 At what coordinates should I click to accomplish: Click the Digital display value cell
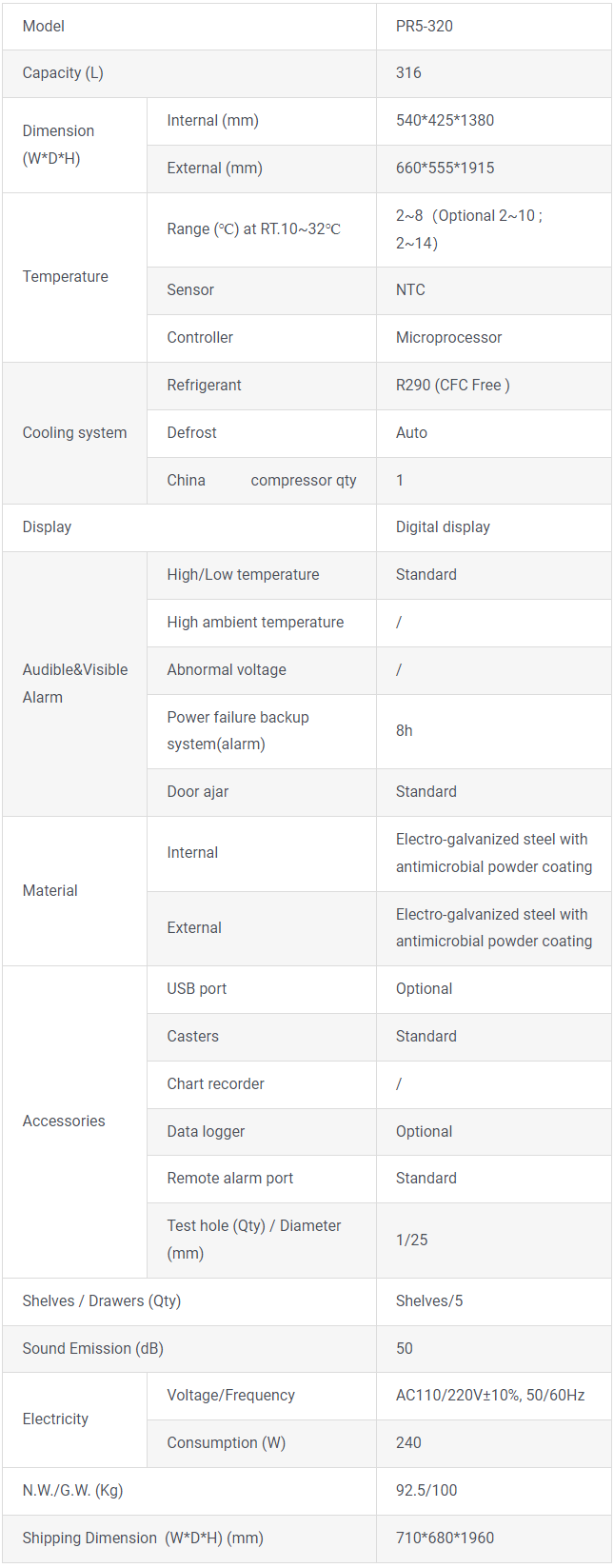pos(493,527)
